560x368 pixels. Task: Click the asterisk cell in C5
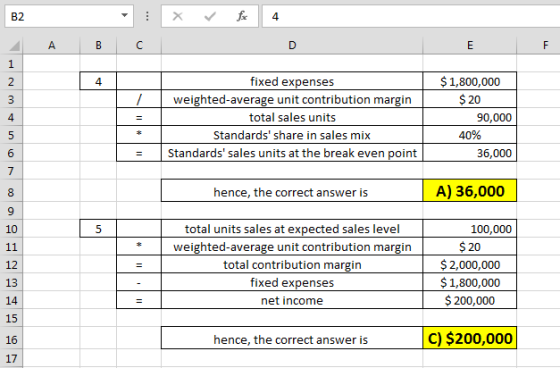(x=139, y=135)
